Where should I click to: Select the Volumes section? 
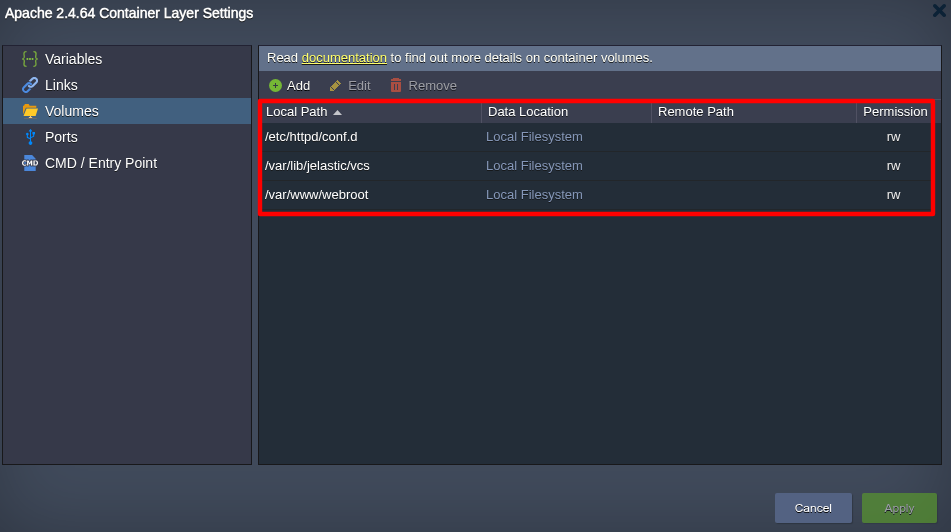(127, 111)
